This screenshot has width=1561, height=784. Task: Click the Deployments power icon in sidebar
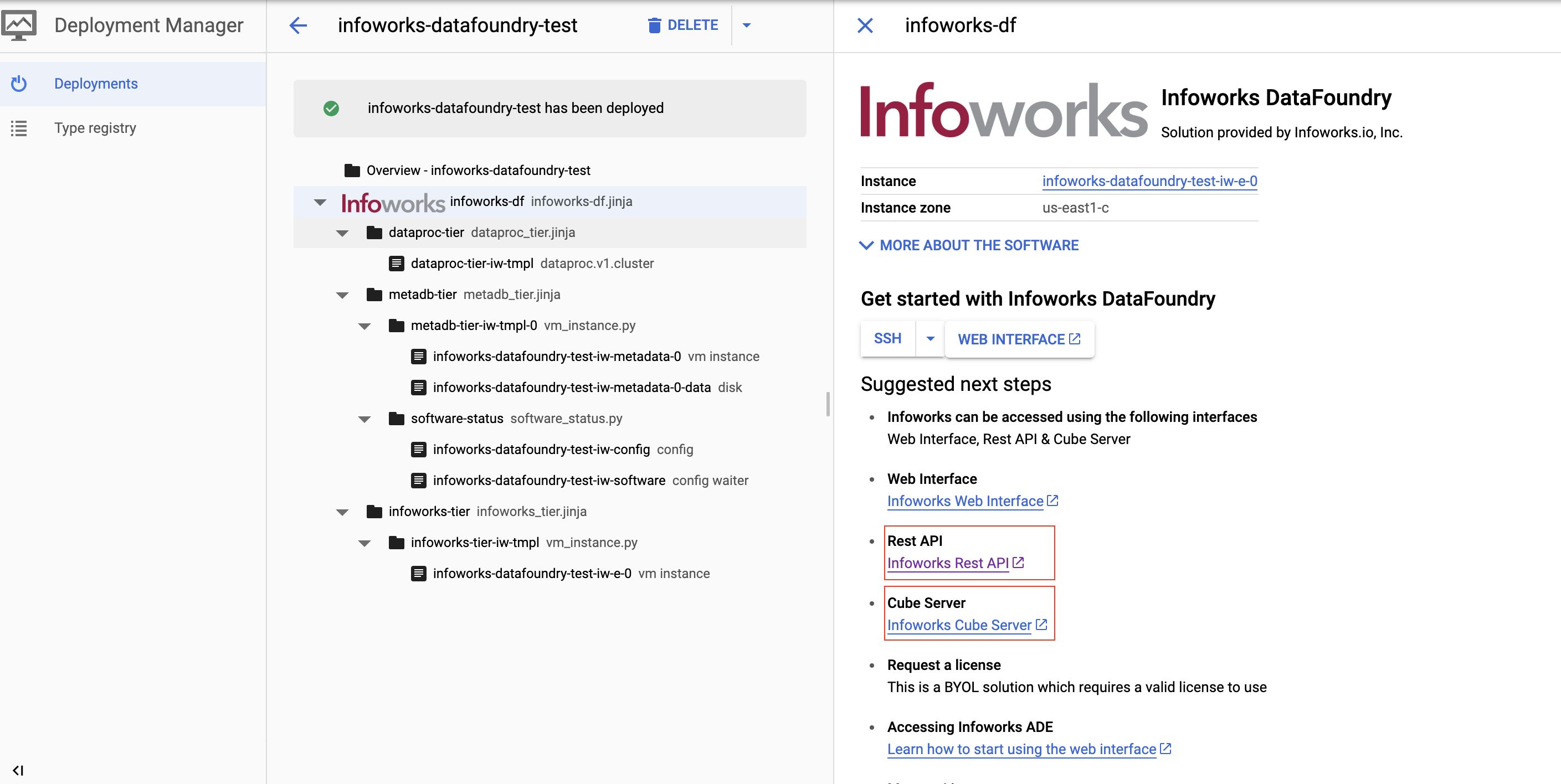point(19,84)
